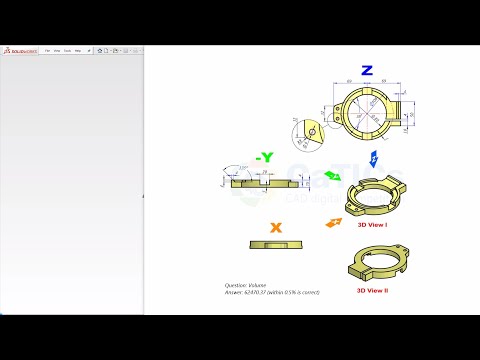Click the greyed-out Print icon
This screenshot has height=360, width=480.
click(x=135, y=51)
